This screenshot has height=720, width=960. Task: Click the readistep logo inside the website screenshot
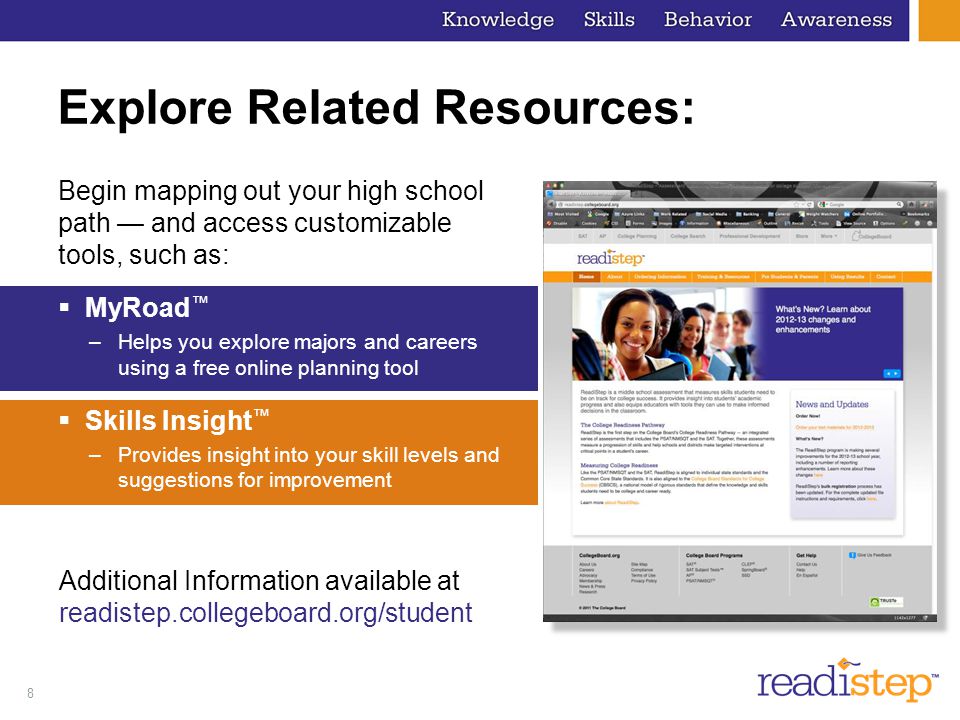click(x=610, y=257)
